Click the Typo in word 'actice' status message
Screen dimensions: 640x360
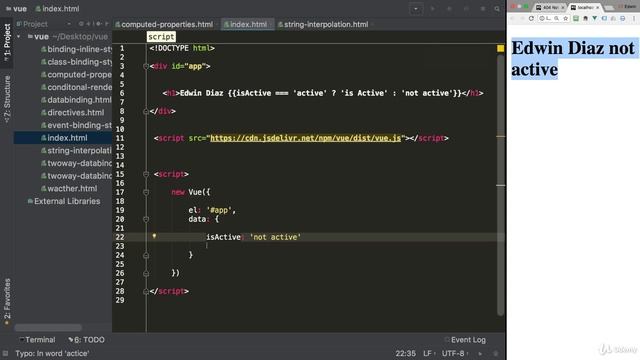coord(52,353)
